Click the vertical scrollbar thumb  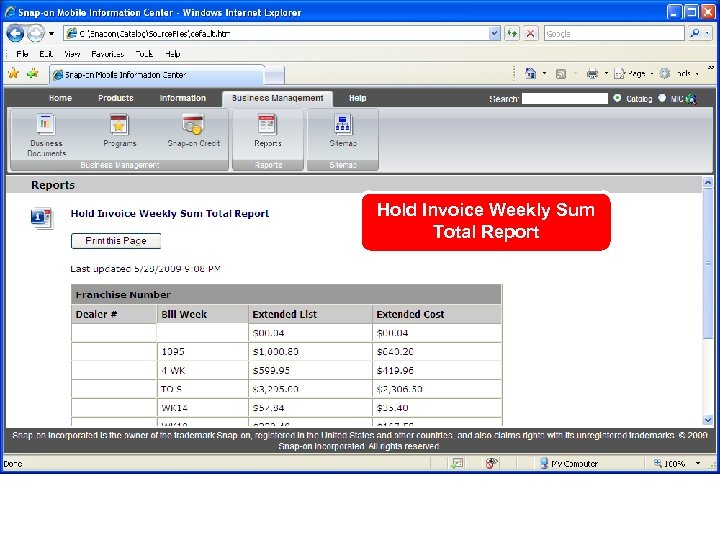click(x=708, y=263)
